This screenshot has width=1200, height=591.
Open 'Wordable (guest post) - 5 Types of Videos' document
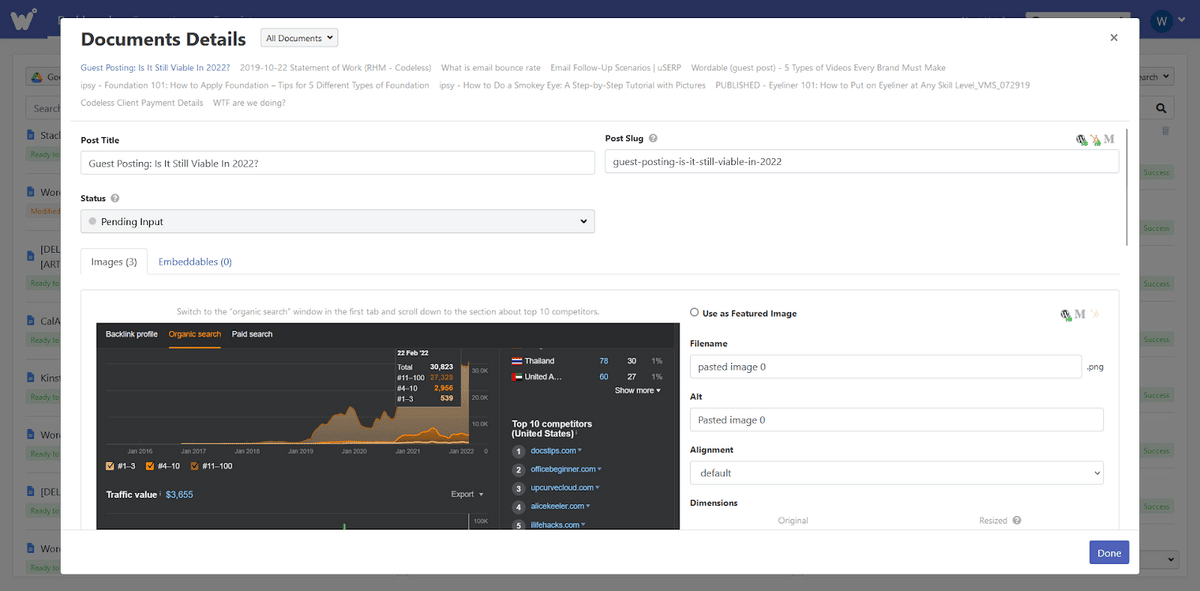point(818,68)
